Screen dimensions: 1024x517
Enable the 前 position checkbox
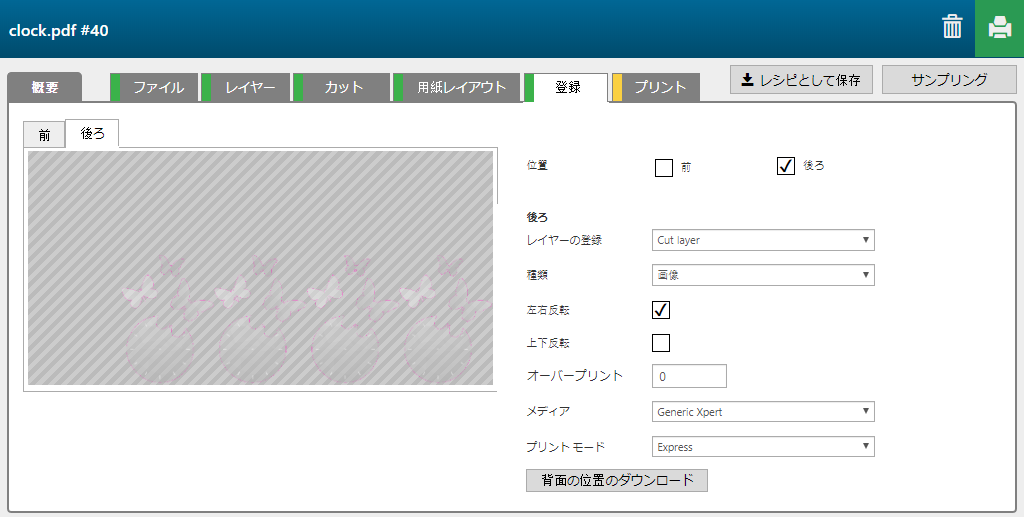[664, 167]
